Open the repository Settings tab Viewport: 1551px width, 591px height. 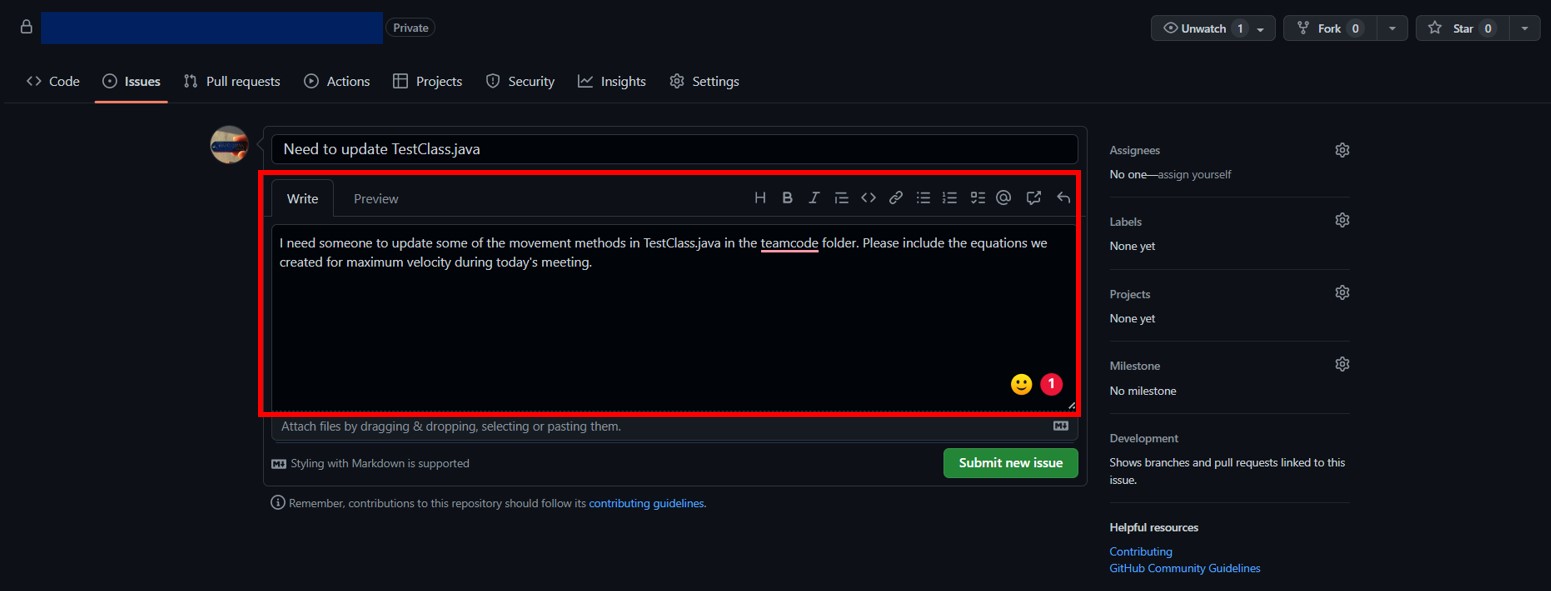click(x=704, y=81)
